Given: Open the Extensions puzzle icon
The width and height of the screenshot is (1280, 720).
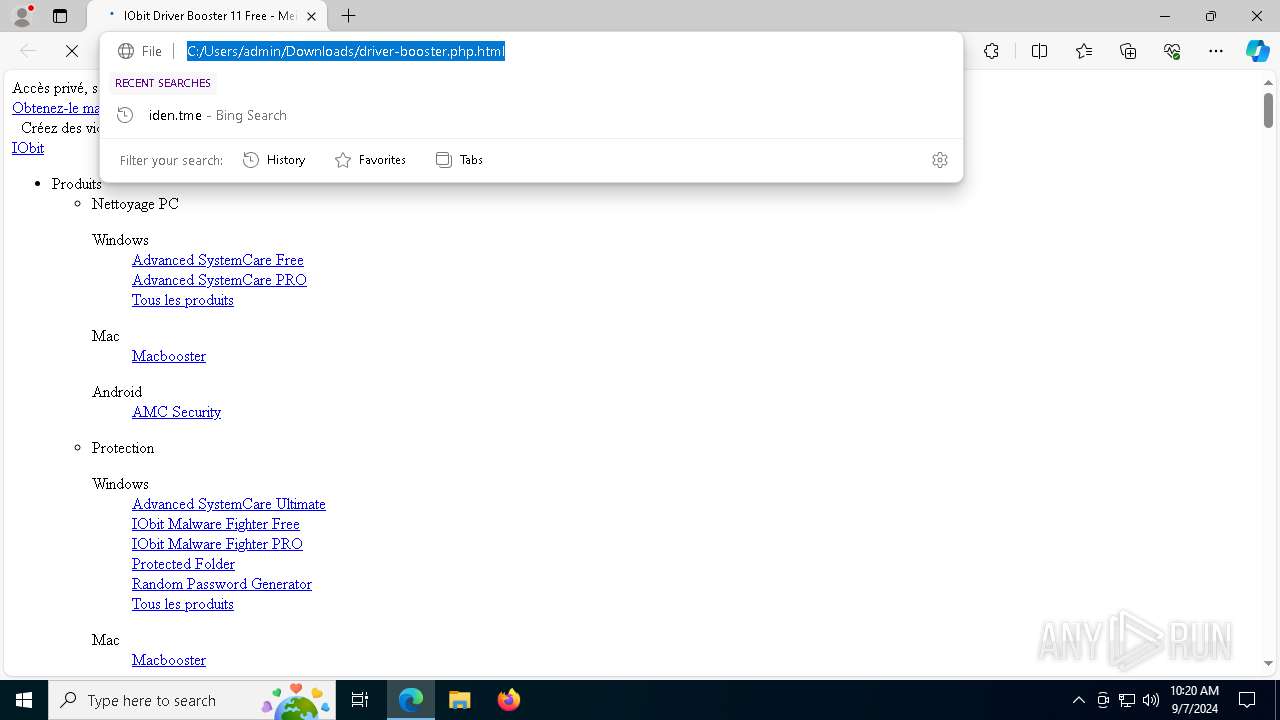Looking at the screenshot, I should coord(991,51).
